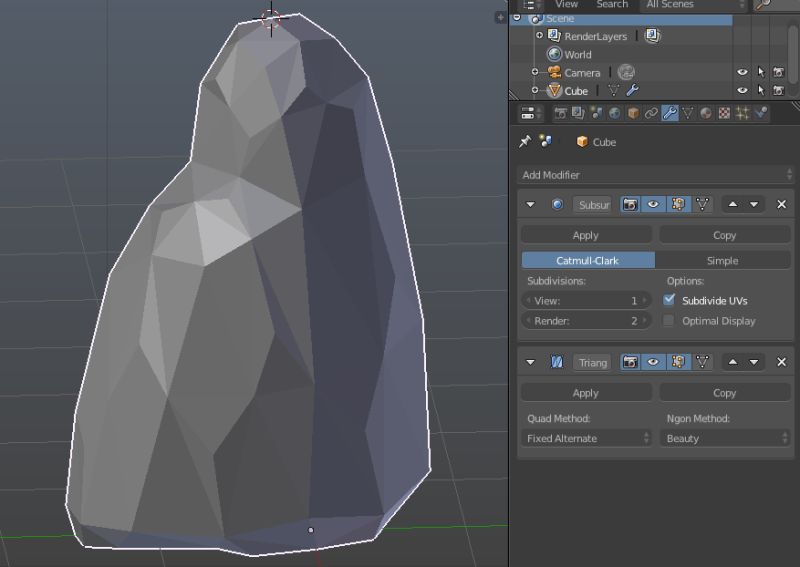
Task: Expand the Cube tree item
Action: (x=535, y=90)
